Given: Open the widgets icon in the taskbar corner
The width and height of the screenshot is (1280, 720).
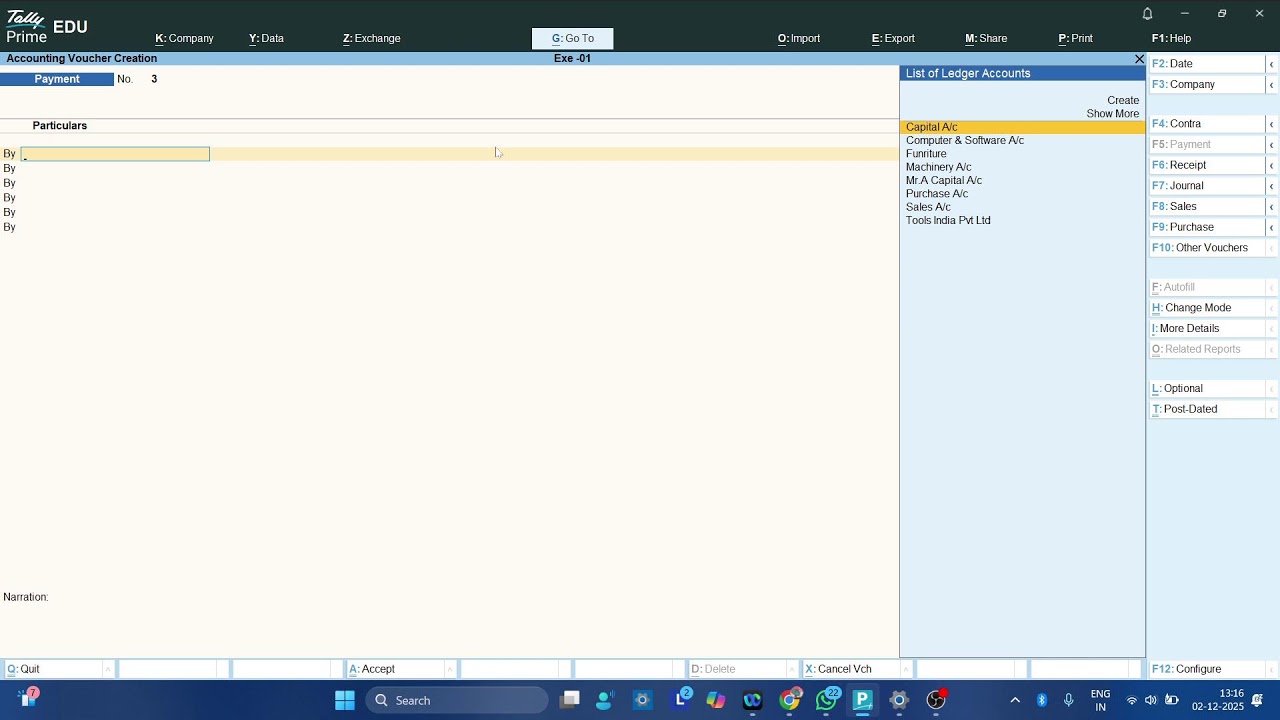Looking at the screenshot, I should pyautogui.click(x=29, y=698).
